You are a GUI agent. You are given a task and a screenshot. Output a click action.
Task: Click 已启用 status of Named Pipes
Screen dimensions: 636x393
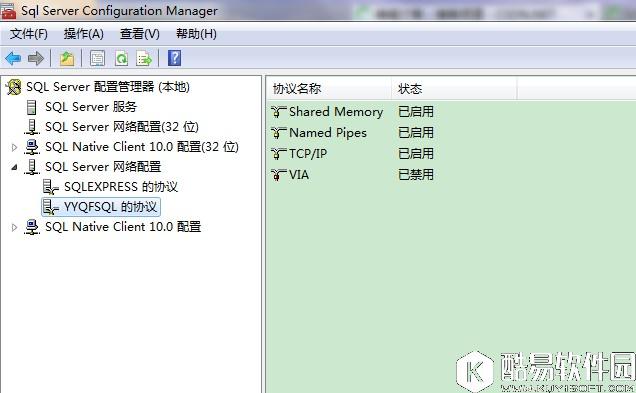[x=416, y=133]
